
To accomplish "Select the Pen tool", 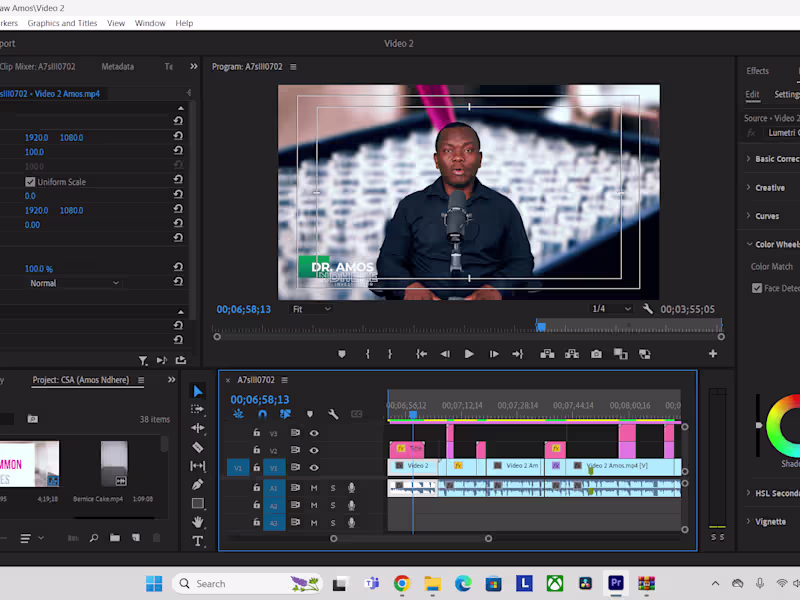I will 197,485.
